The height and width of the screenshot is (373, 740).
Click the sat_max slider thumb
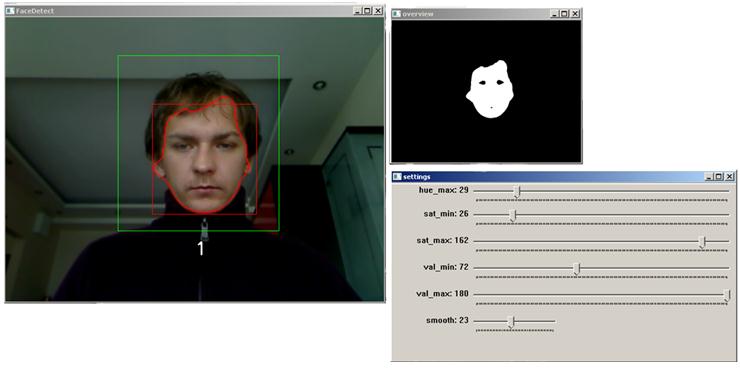point(702,242)
